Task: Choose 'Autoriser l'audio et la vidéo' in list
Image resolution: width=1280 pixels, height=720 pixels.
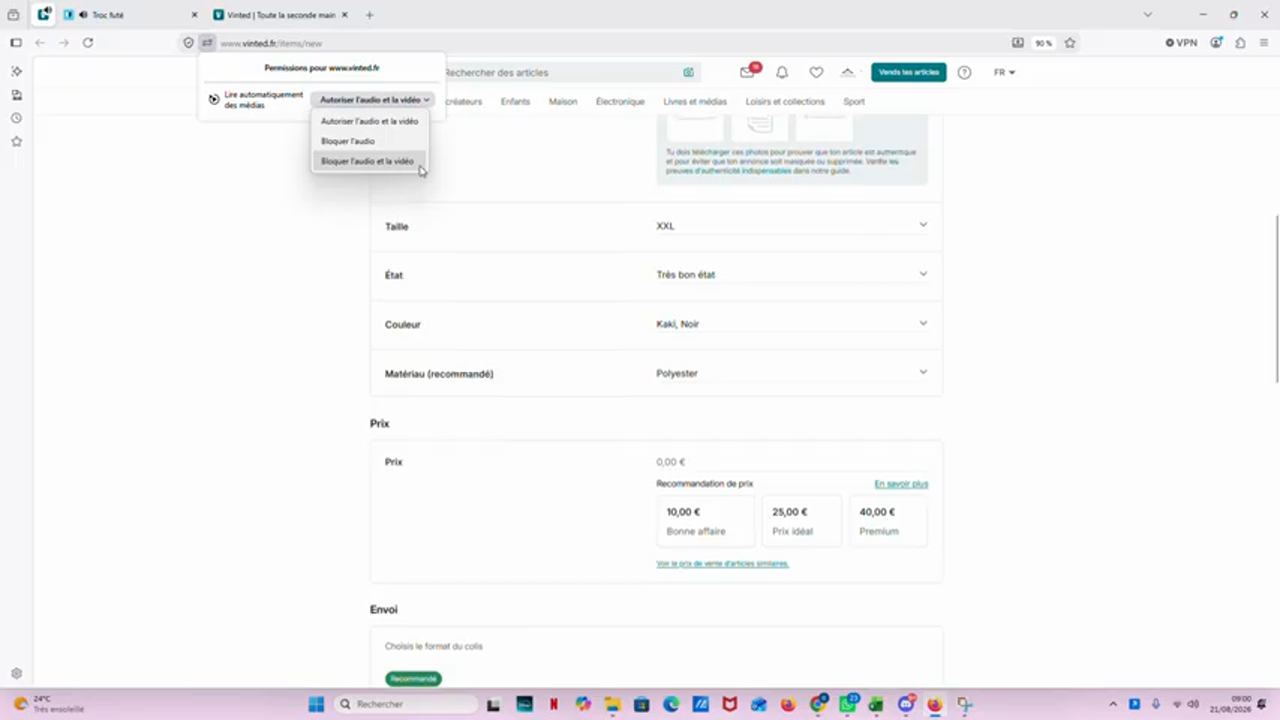Action: (369, 121)
